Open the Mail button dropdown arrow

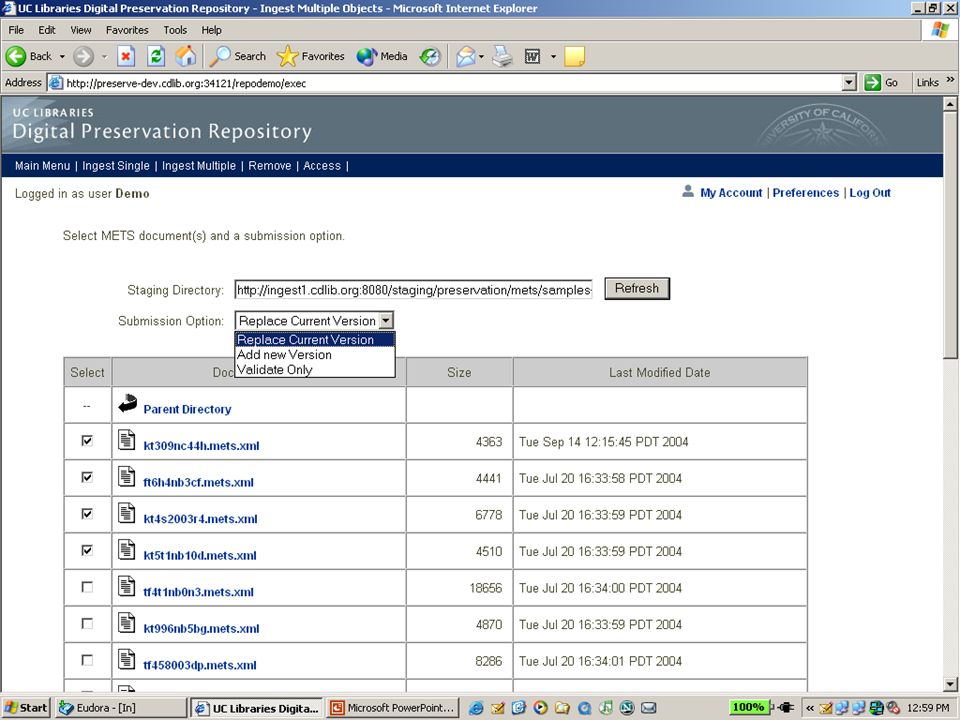(x=481, y=56)
